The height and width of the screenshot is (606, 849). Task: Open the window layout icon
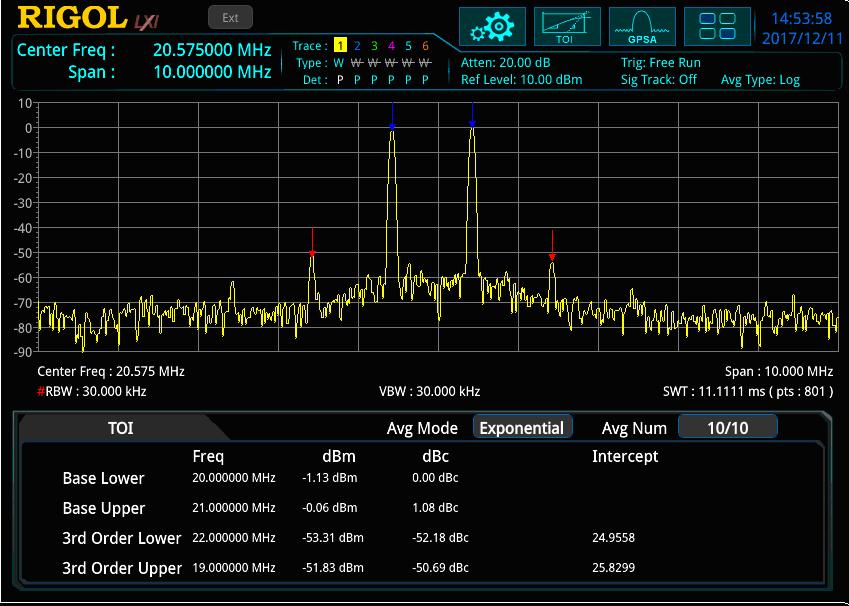tap(717, 26)
